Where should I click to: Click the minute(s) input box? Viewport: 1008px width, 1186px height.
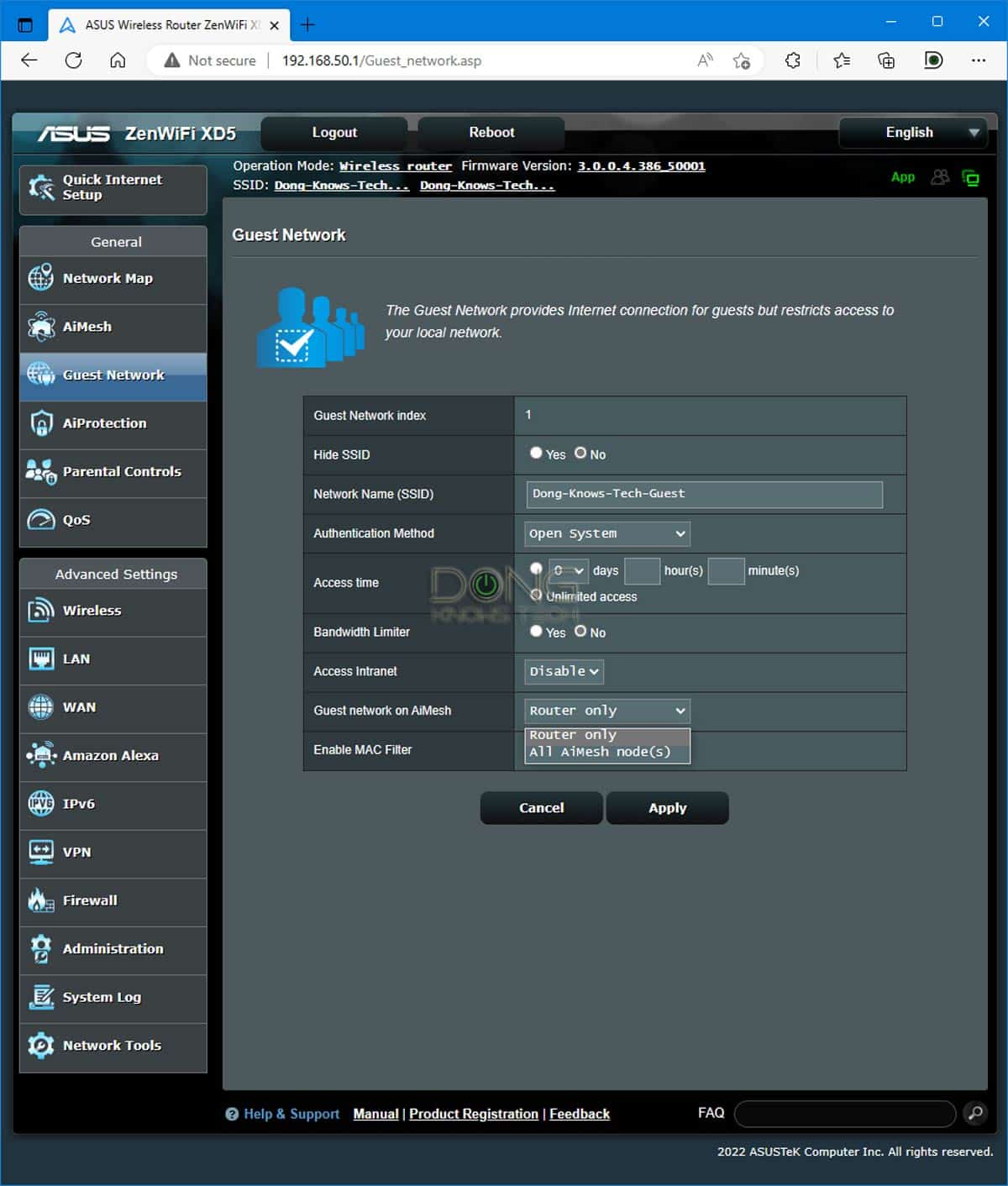pos(726,571)
